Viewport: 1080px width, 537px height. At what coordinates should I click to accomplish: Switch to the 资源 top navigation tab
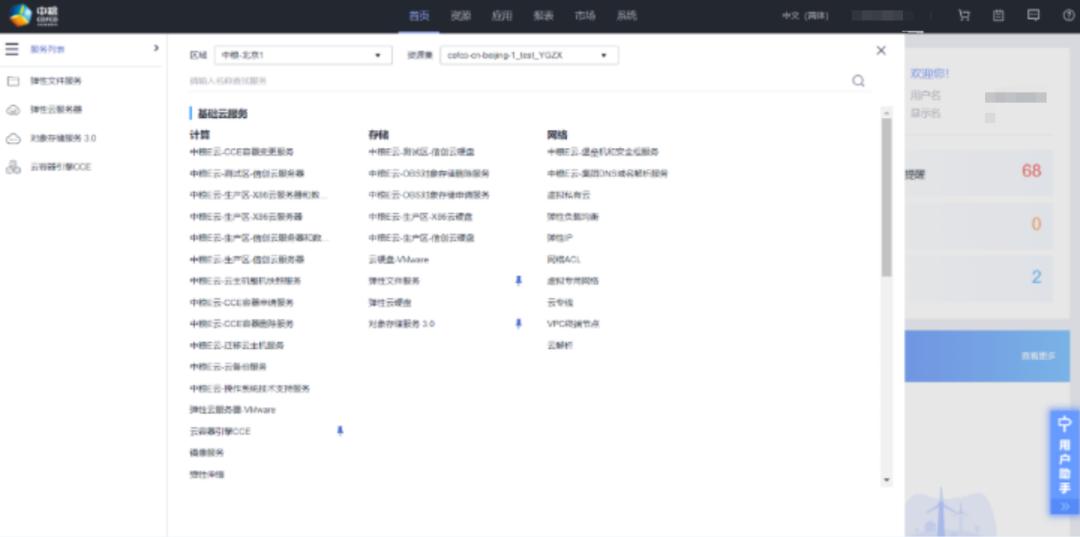coord(460,15)
